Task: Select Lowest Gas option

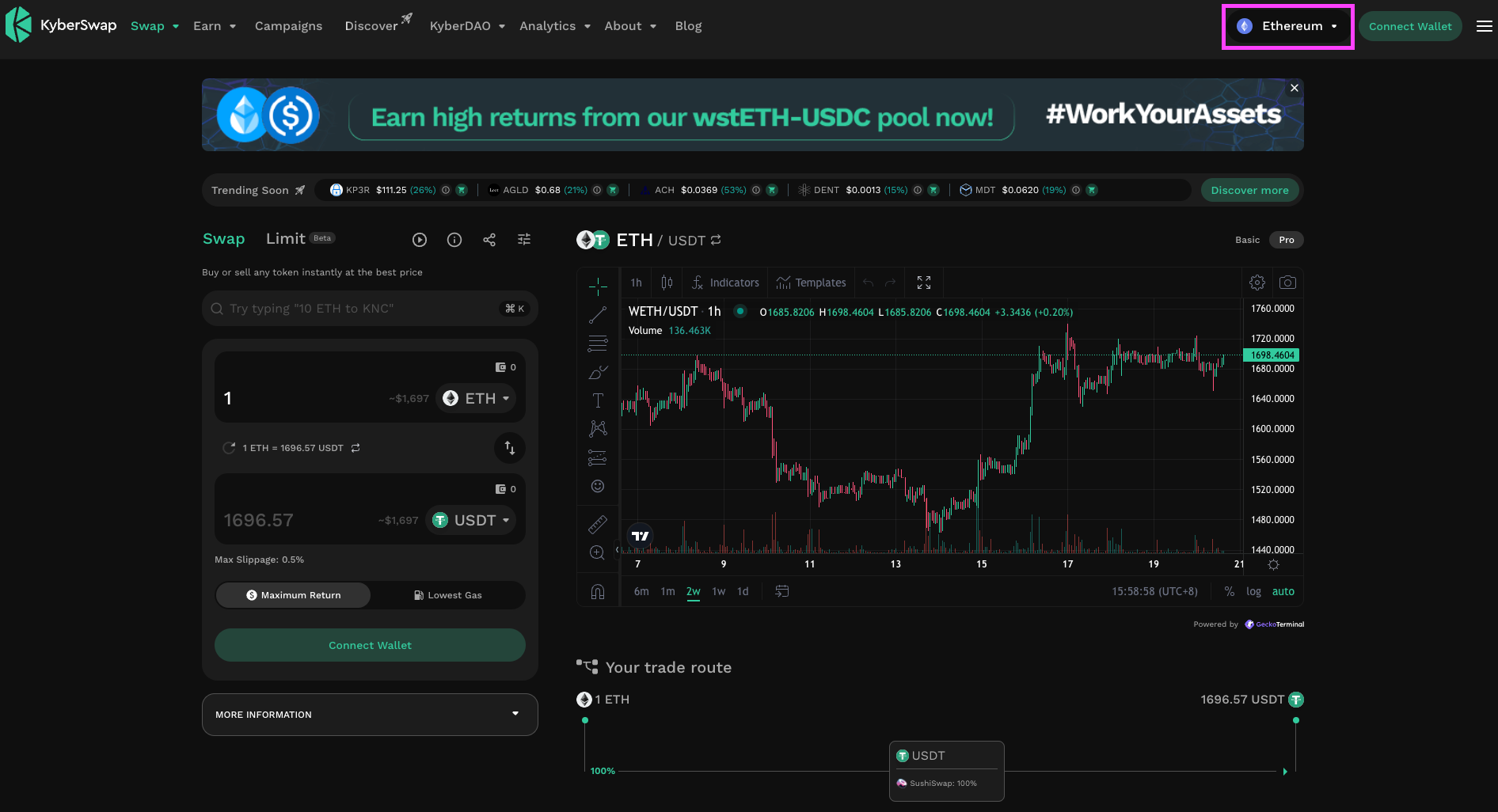Action: point(448,595)
